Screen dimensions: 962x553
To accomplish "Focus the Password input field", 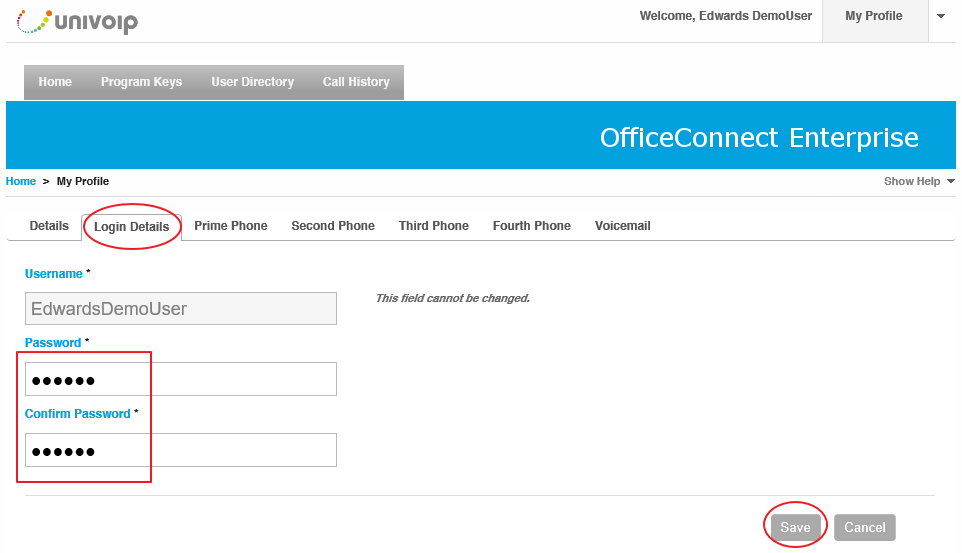I will pos(181,379).
